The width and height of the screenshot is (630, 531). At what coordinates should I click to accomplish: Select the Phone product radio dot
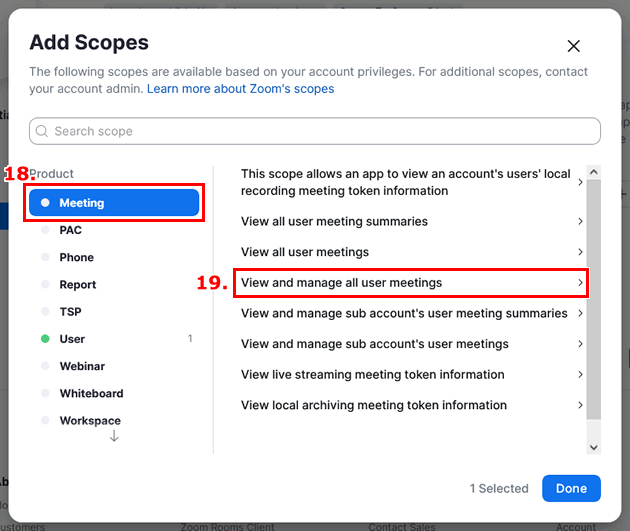point(45,257)
